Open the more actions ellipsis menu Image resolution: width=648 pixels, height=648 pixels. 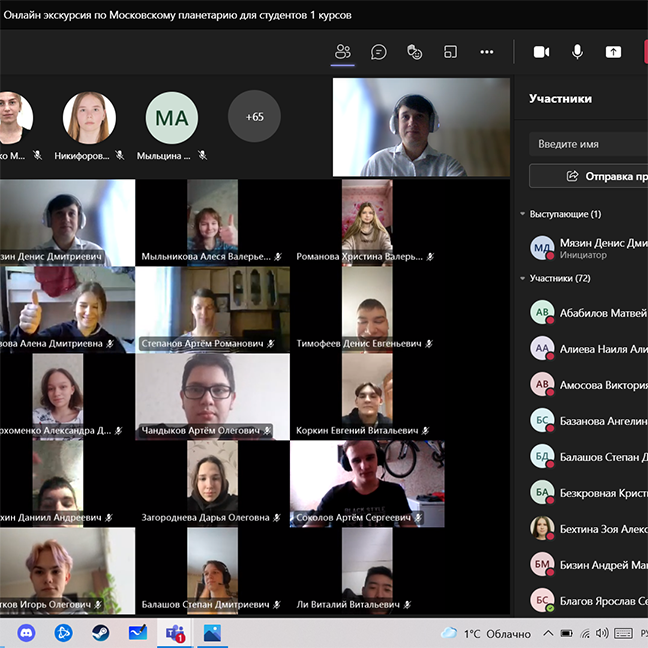click(x=487, y=52)
